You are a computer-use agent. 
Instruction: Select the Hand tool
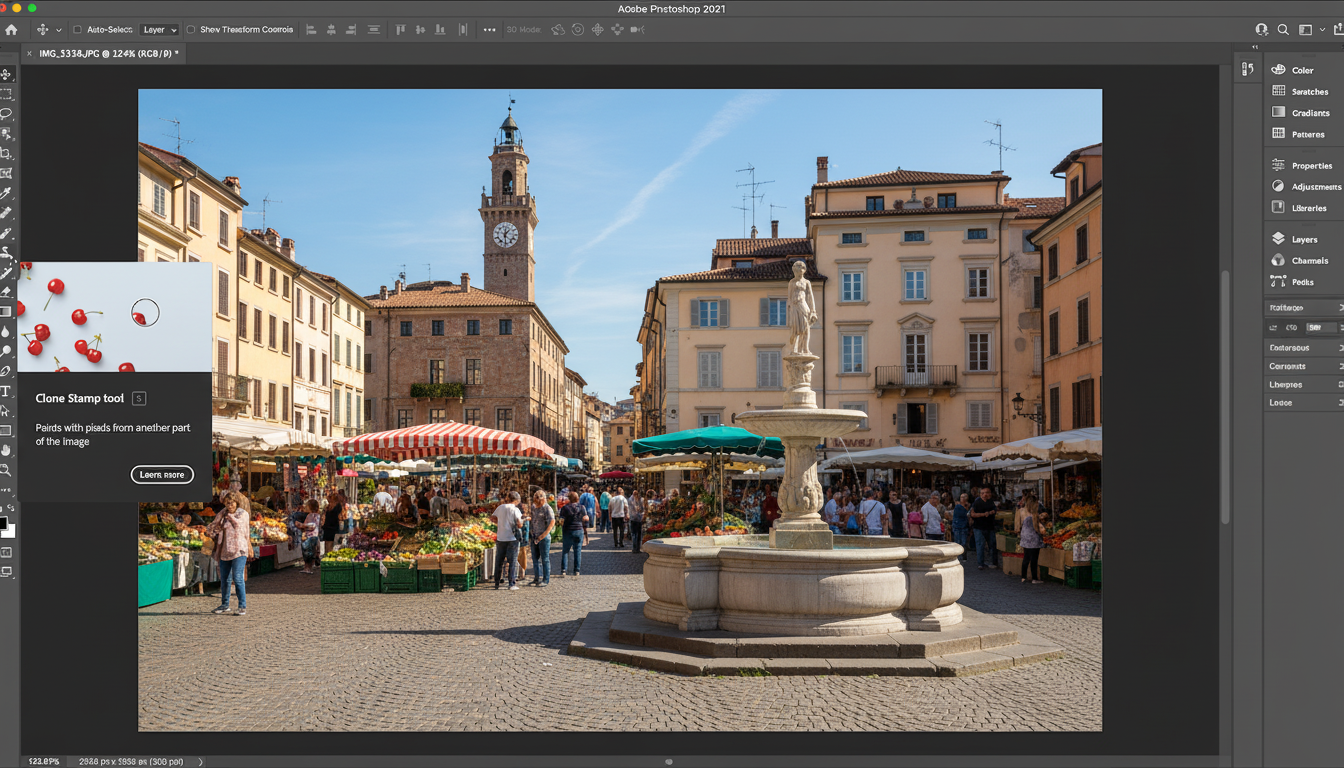[x=6, y=450]
